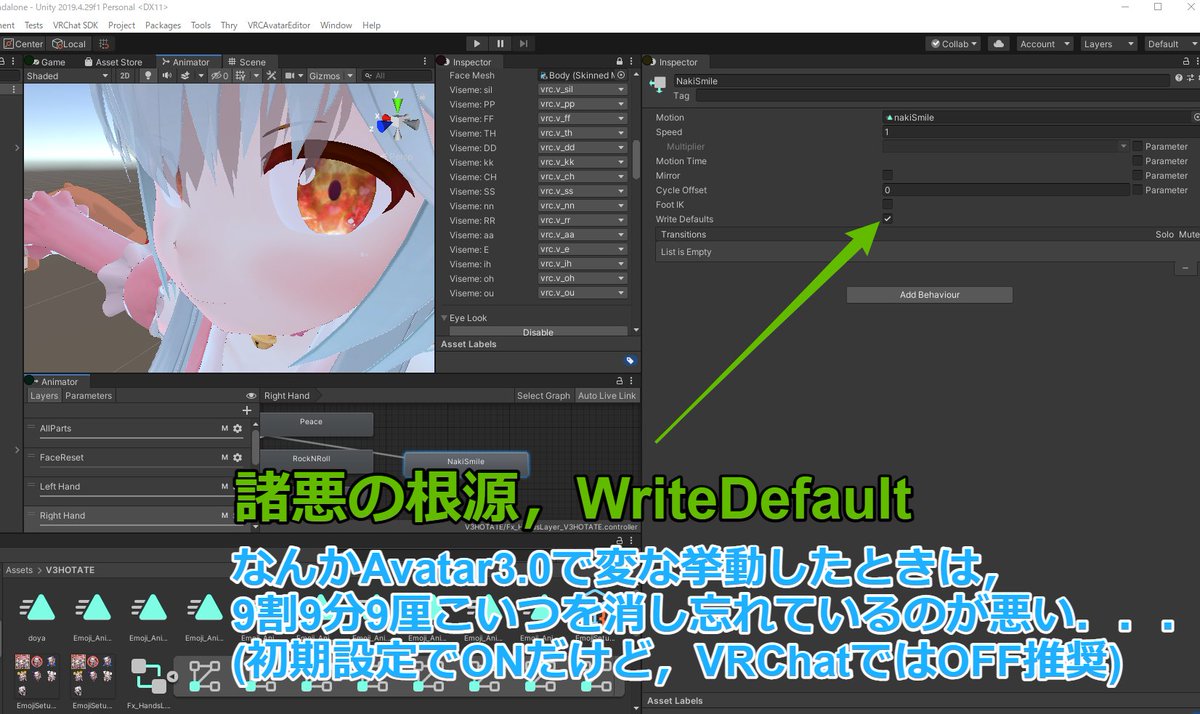Advance one frame with the Step button

pos(523,44)
